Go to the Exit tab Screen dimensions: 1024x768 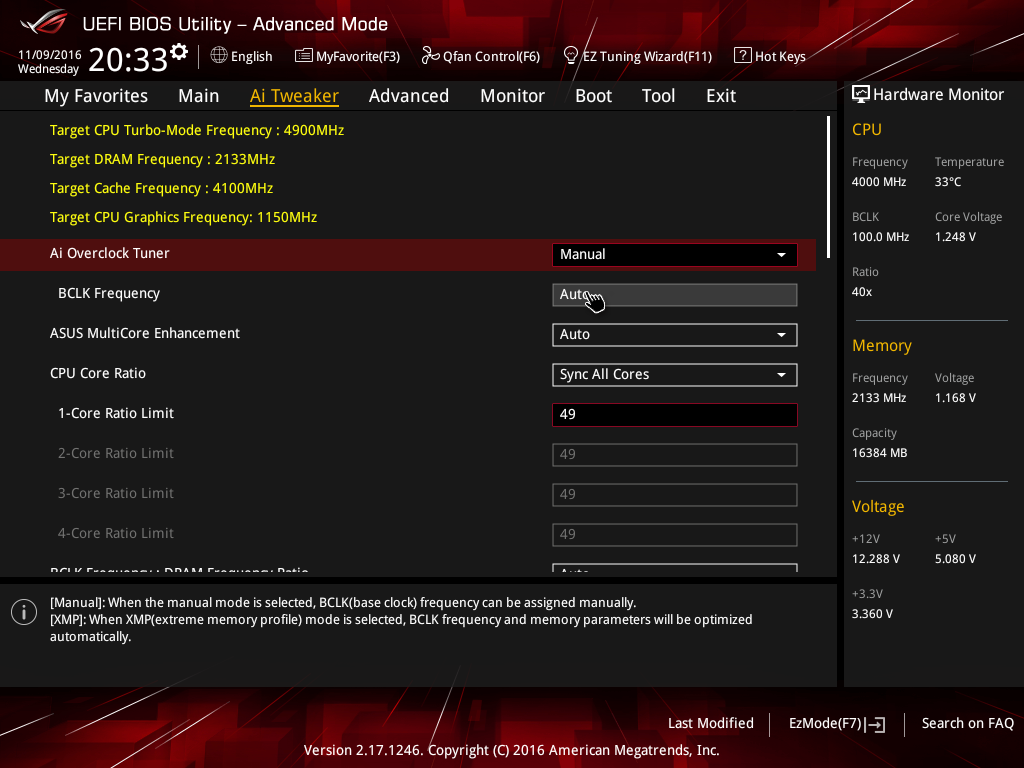[721, 96]
